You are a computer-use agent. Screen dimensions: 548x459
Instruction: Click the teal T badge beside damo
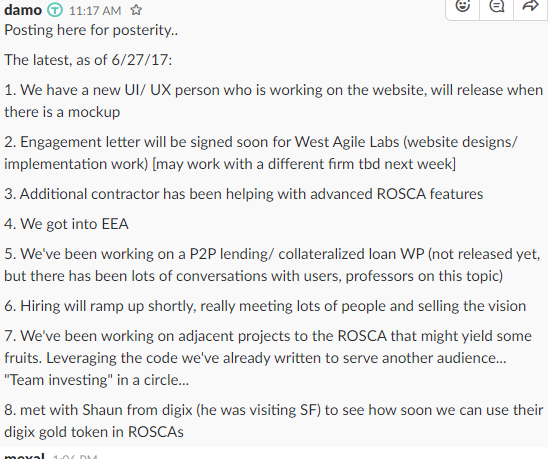(x=55, y=10)
